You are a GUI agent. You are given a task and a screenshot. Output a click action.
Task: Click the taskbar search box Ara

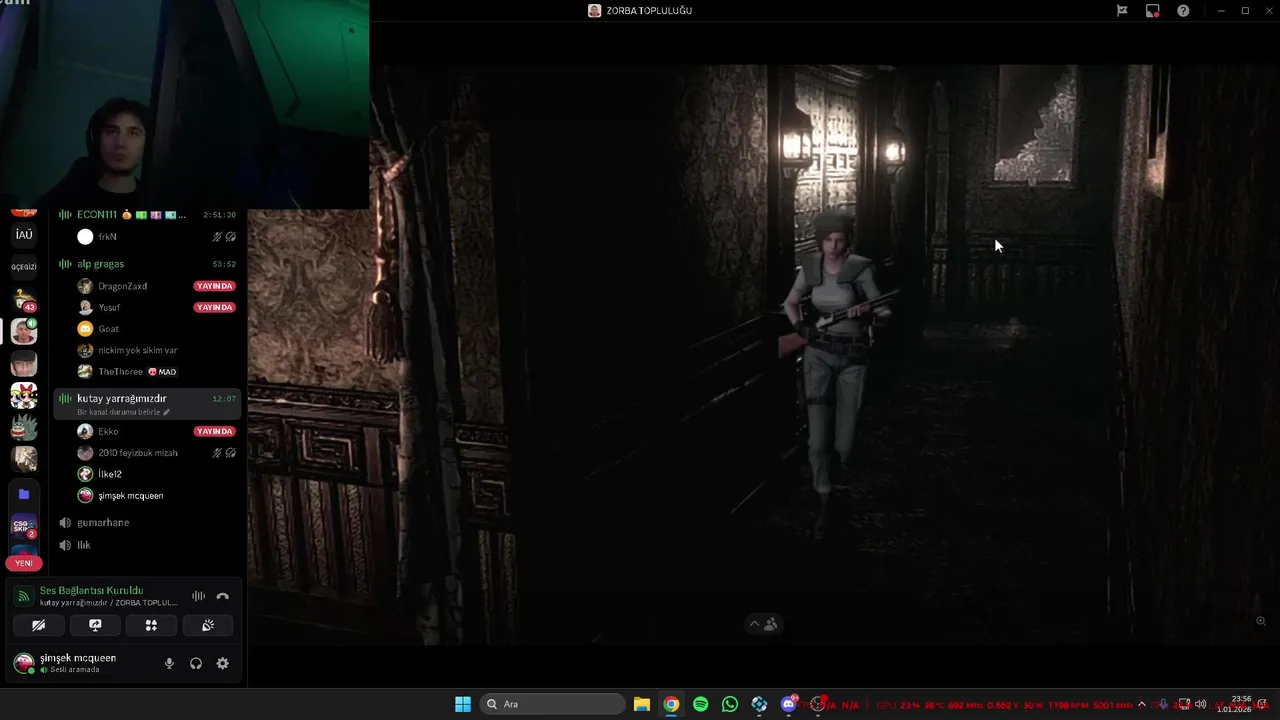tap(553, 704)
